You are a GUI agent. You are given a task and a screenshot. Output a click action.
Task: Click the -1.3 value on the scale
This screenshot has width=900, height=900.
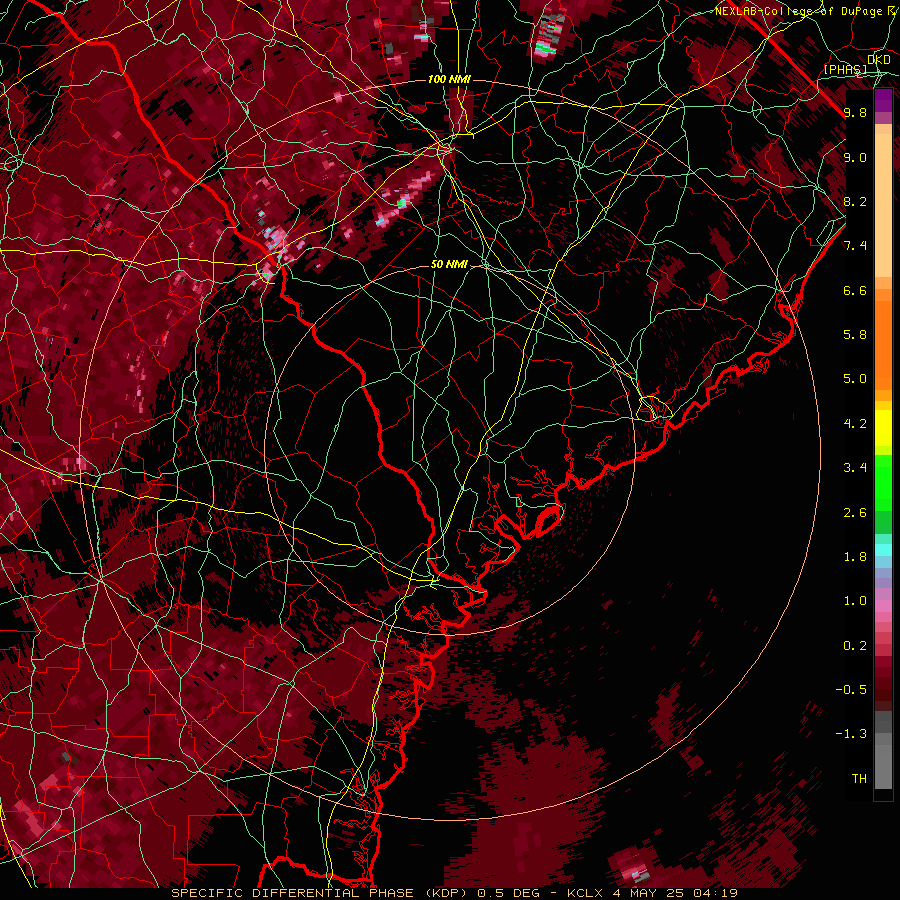click(851, 734)
